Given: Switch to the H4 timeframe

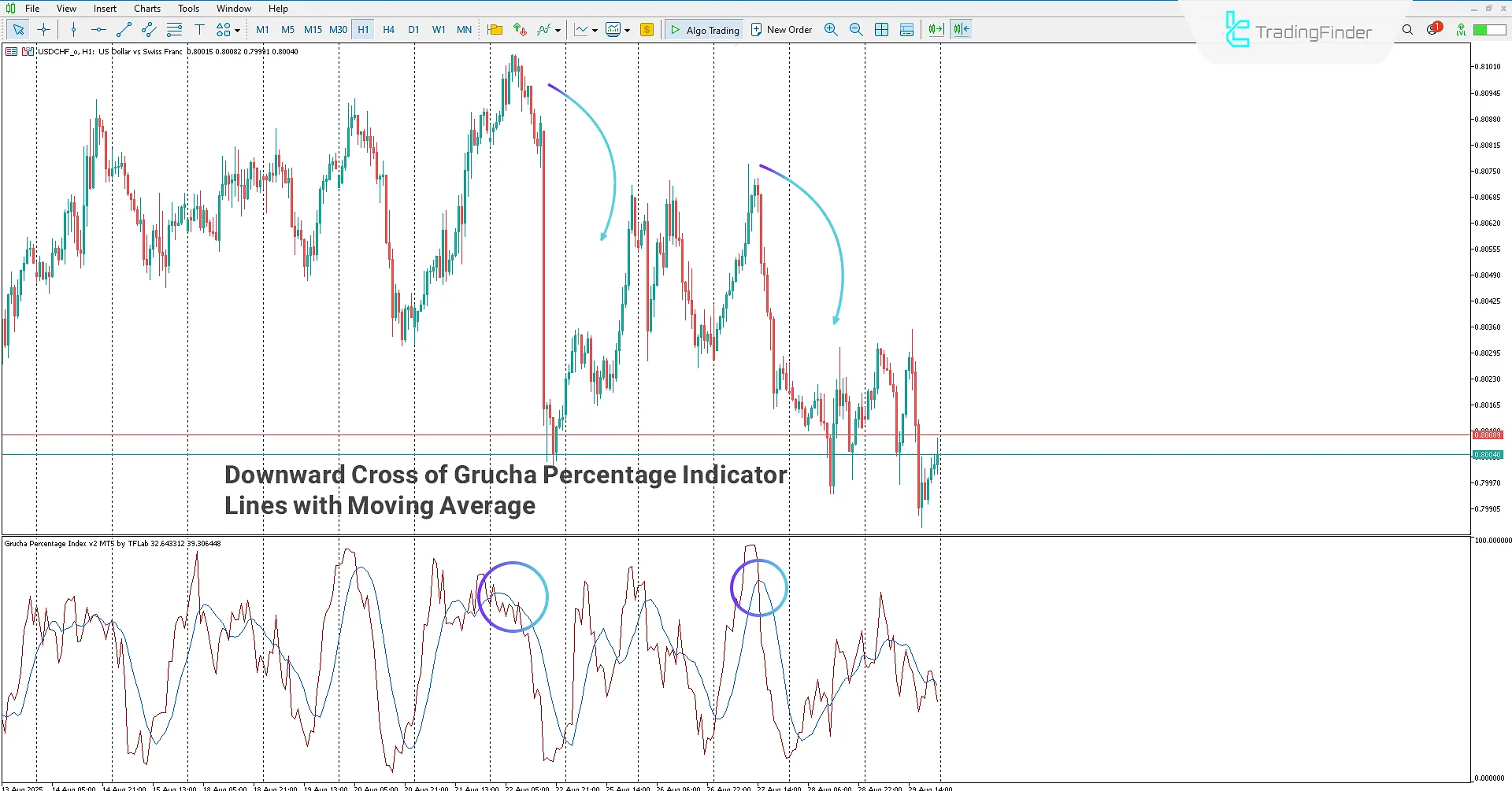Looking at the screenshot, I should (x=388, y=29).
